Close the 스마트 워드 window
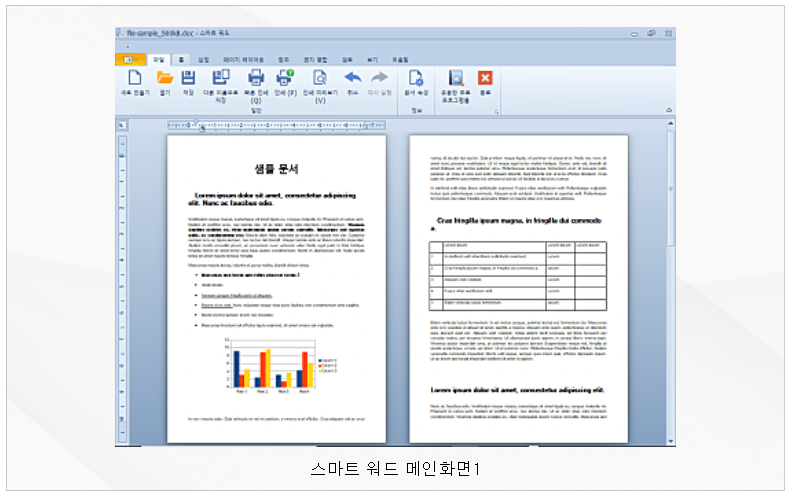This screenshot has width=790, height=495. (x=668, y=33)
